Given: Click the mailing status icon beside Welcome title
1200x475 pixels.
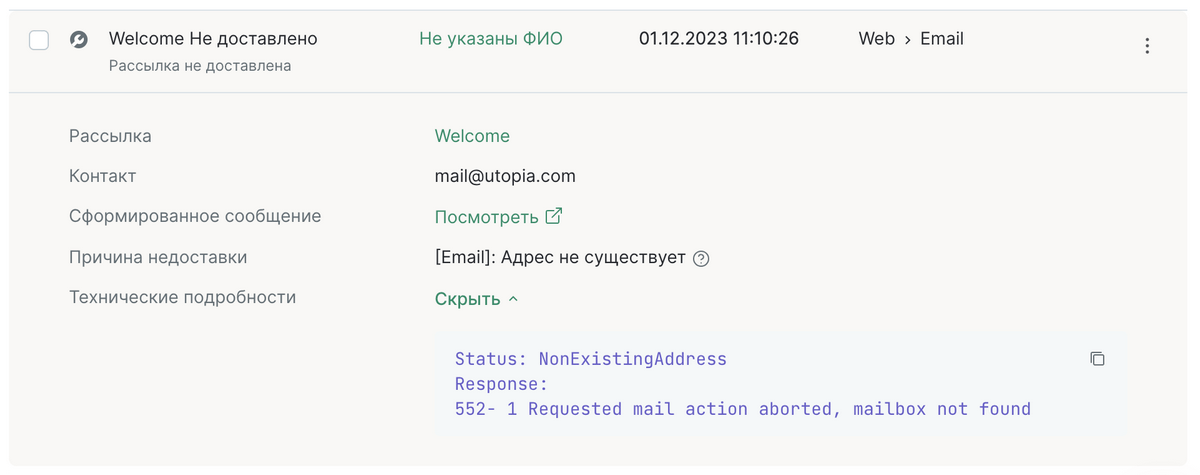Looking at the screenshot, I should coord(78,40).
